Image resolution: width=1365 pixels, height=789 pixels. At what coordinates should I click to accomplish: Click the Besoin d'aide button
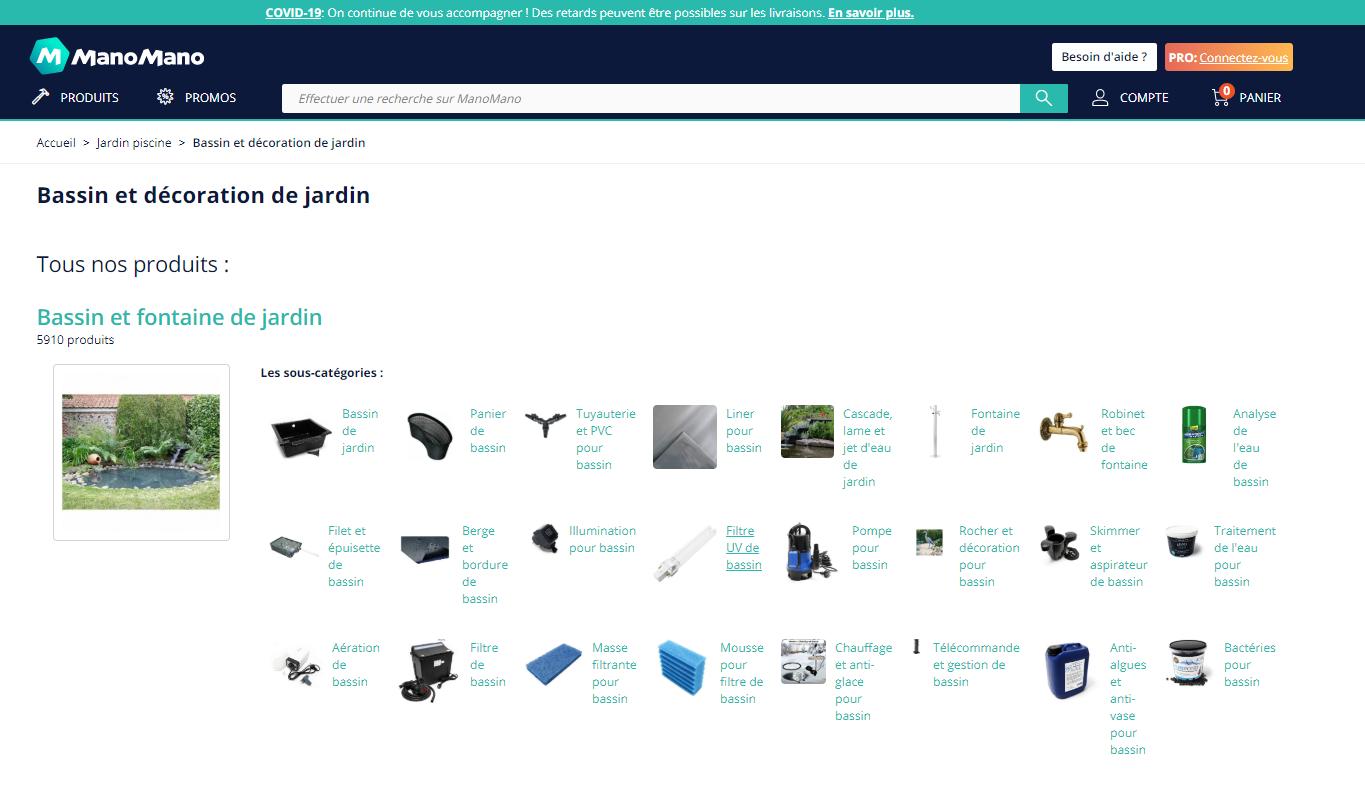click(1104, 57)
